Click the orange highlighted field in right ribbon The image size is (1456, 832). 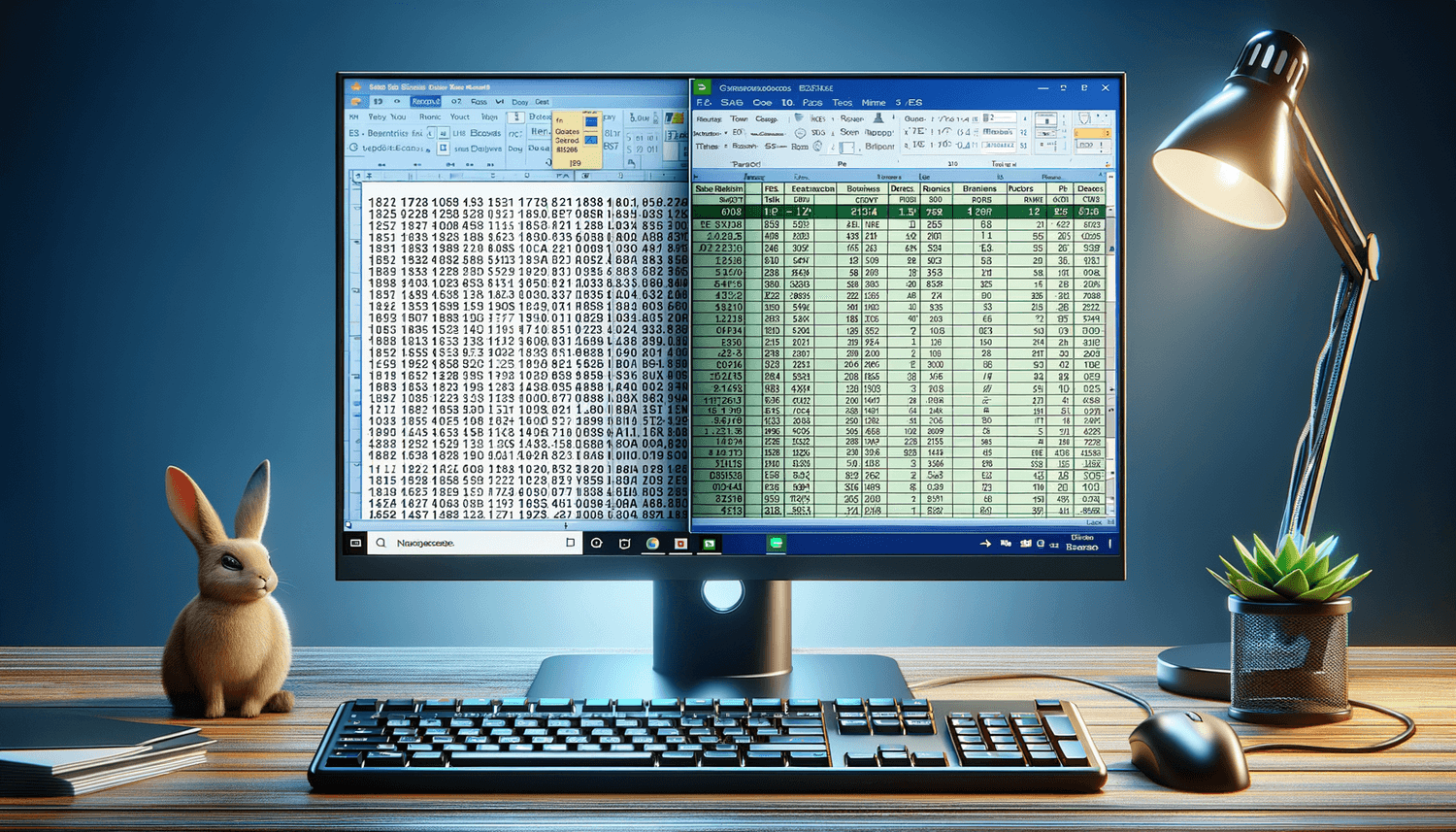(1092, 132)
